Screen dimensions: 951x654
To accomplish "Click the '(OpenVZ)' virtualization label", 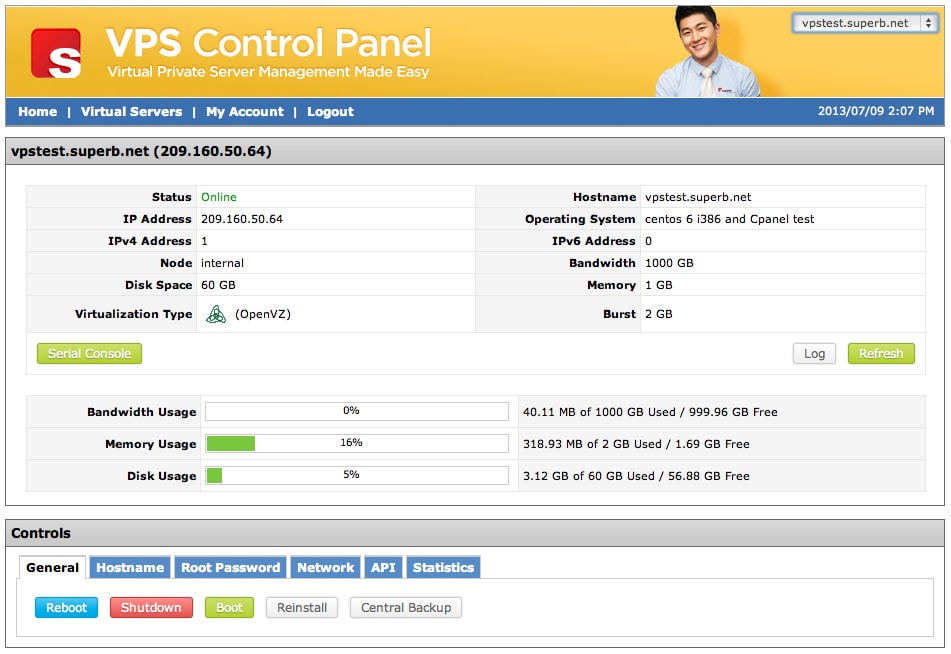I will [x=263, y=314].
